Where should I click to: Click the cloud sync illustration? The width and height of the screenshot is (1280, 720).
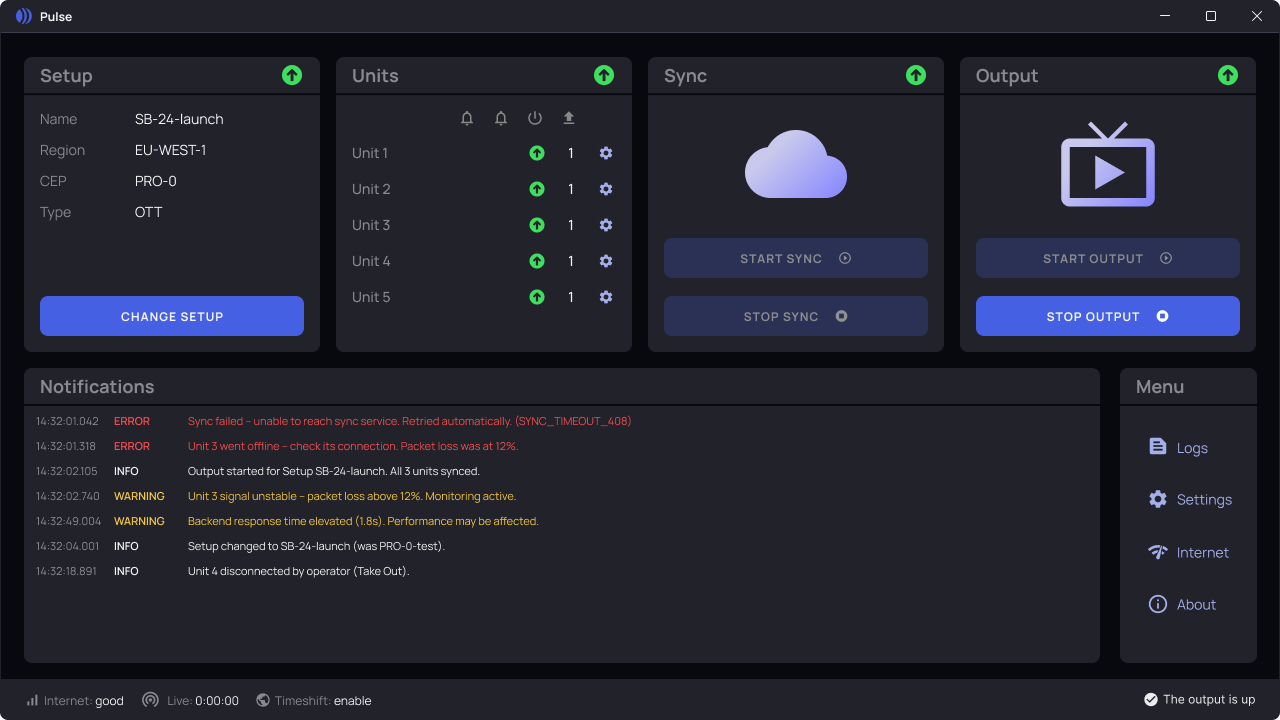pyautogui.click(x=796, y=164)
